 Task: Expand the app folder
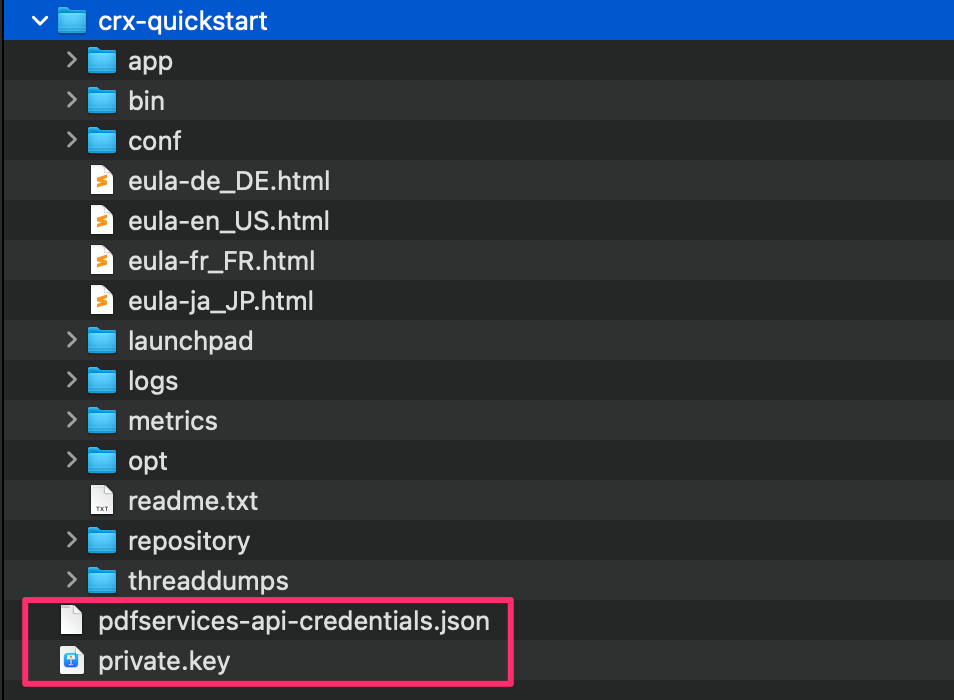point(70,61)
